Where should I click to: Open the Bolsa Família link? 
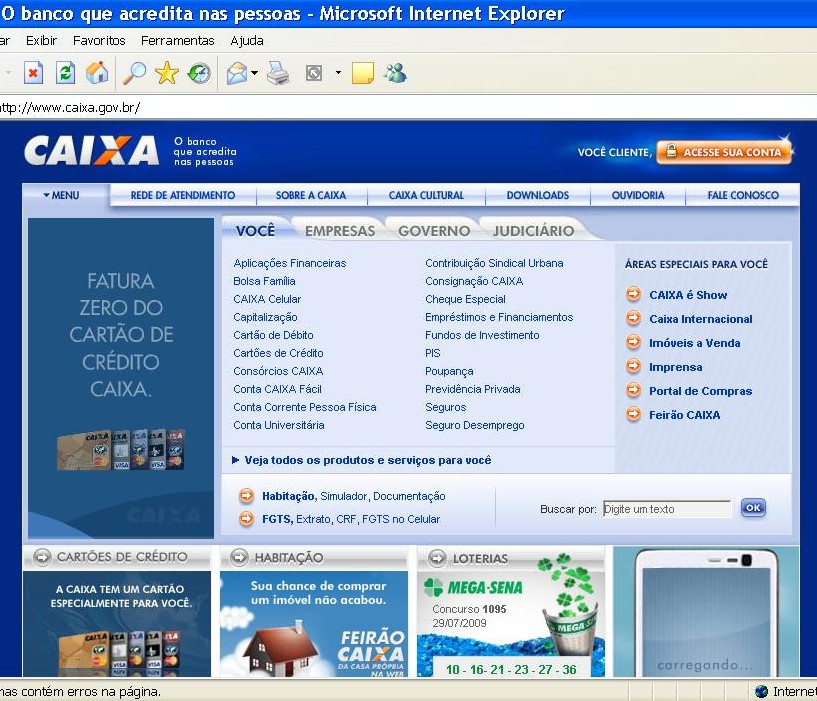264,281
